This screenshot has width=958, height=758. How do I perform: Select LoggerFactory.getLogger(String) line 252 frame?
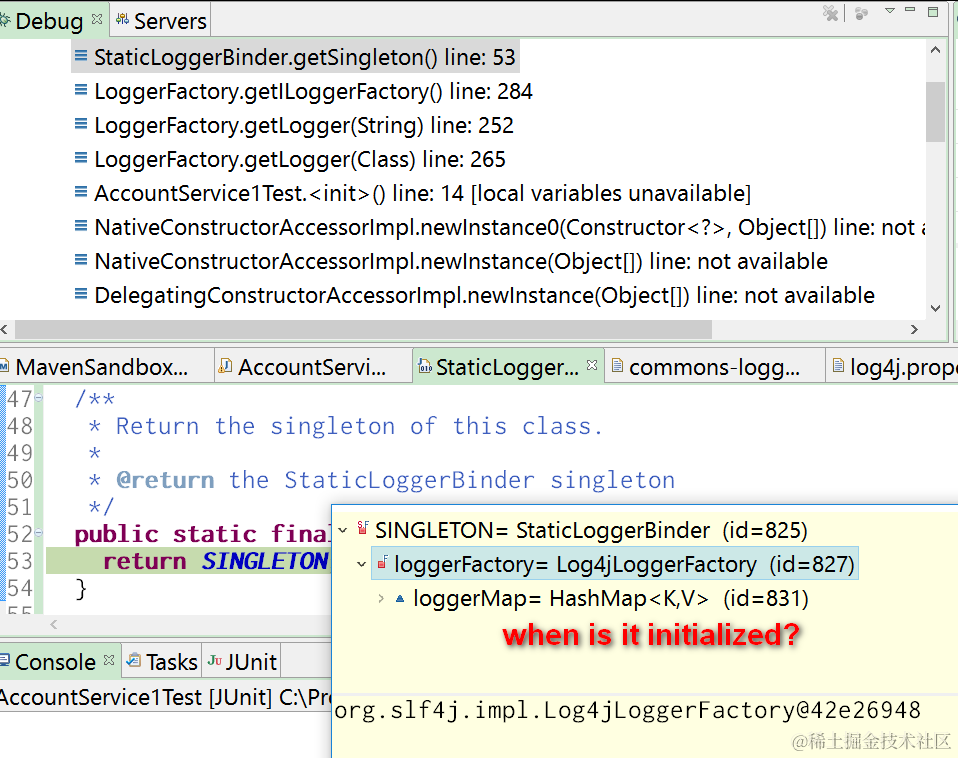(x=294, y=125)
